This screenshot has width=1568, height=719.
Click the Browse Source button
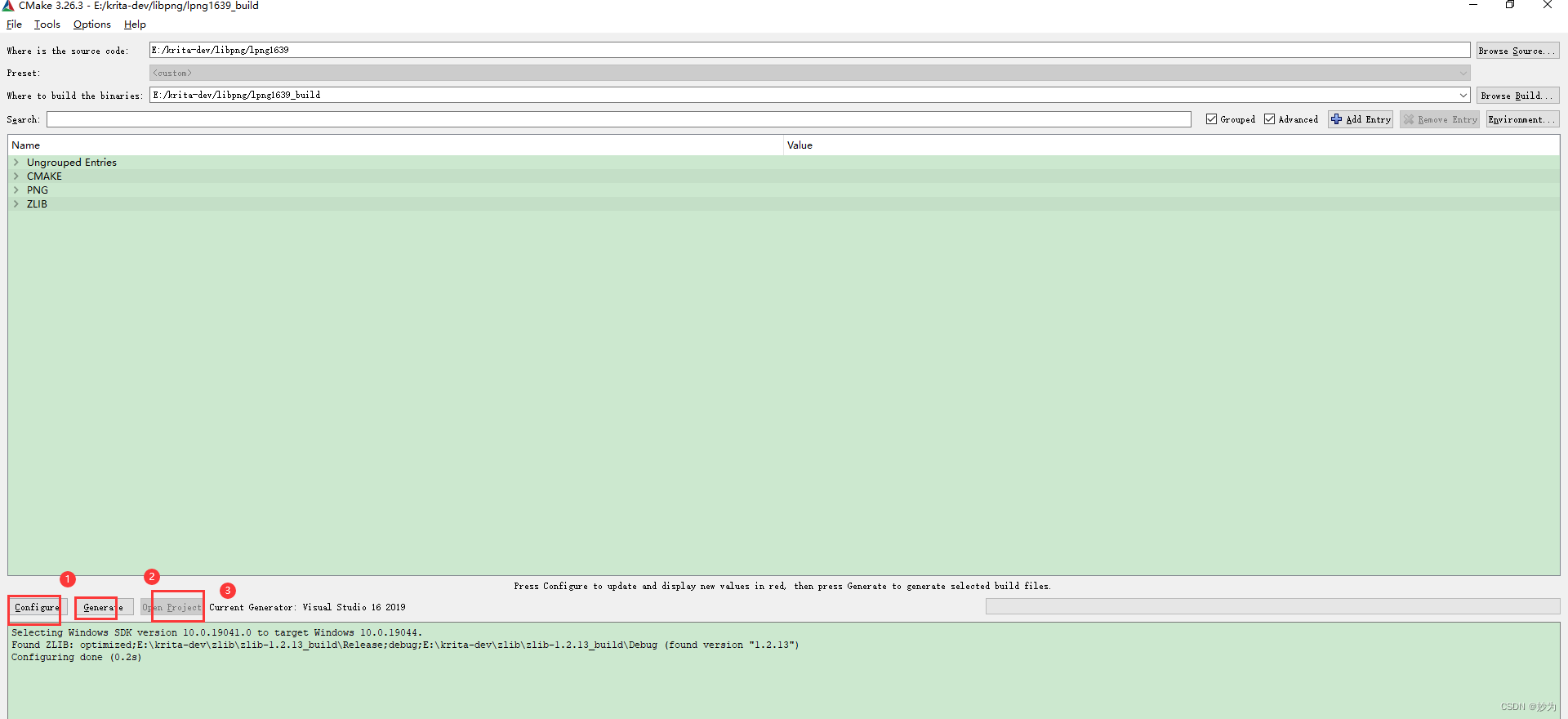(x=1517, y=51)
